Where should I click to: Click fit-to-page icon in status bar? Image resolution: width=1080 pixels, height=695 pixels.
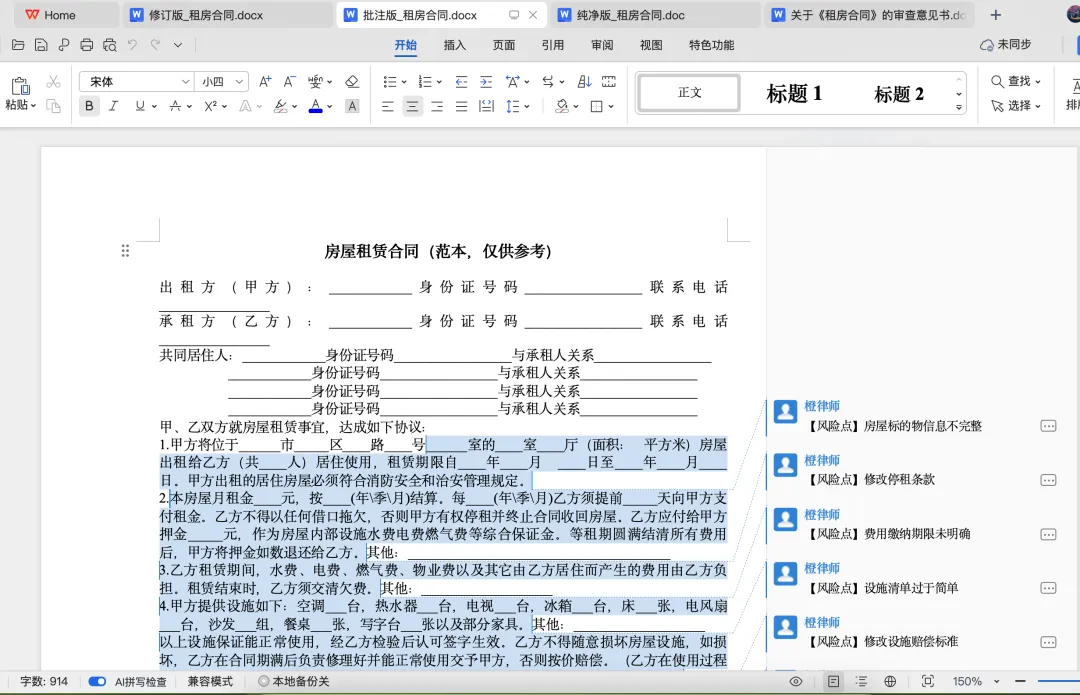(x=928, y=681)
